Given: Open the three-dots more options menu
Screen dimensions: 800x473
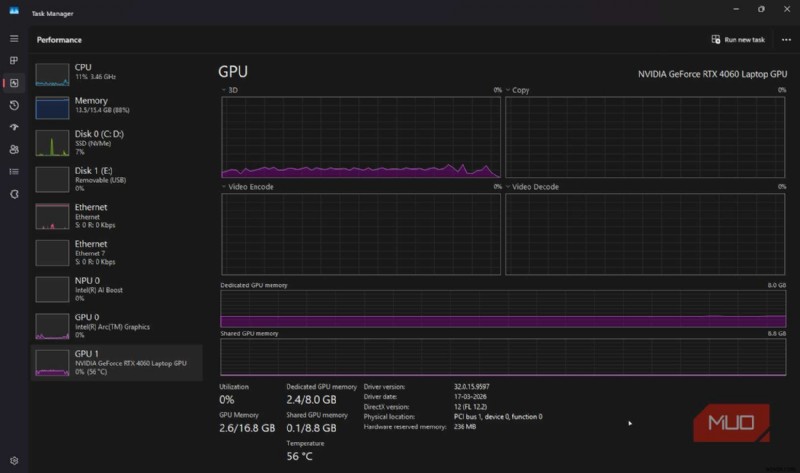Looking at the screenshot, I should point(786,40).
